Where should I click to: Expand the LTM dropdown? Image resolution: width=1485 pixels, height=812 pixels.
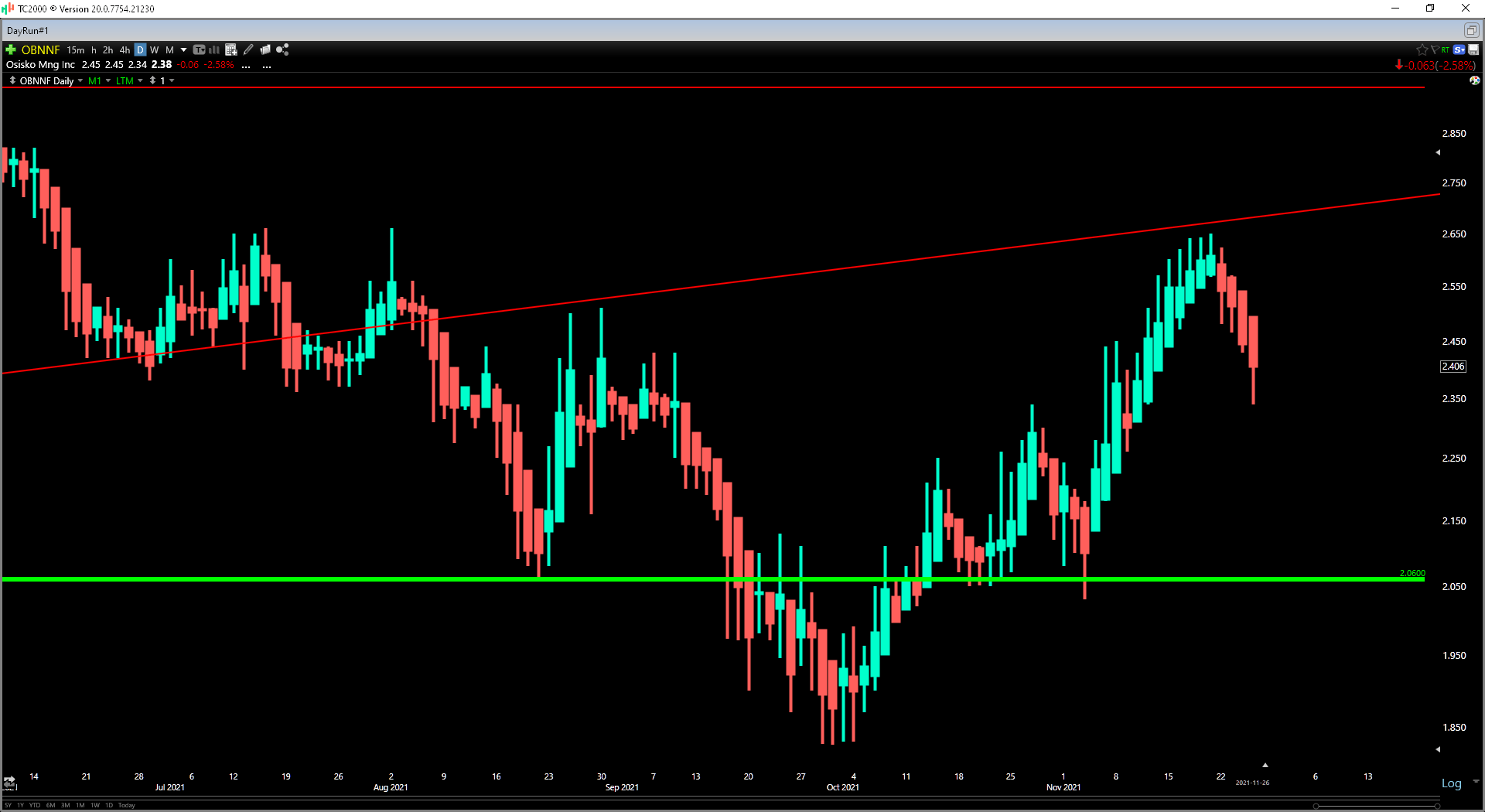[140, 80]
